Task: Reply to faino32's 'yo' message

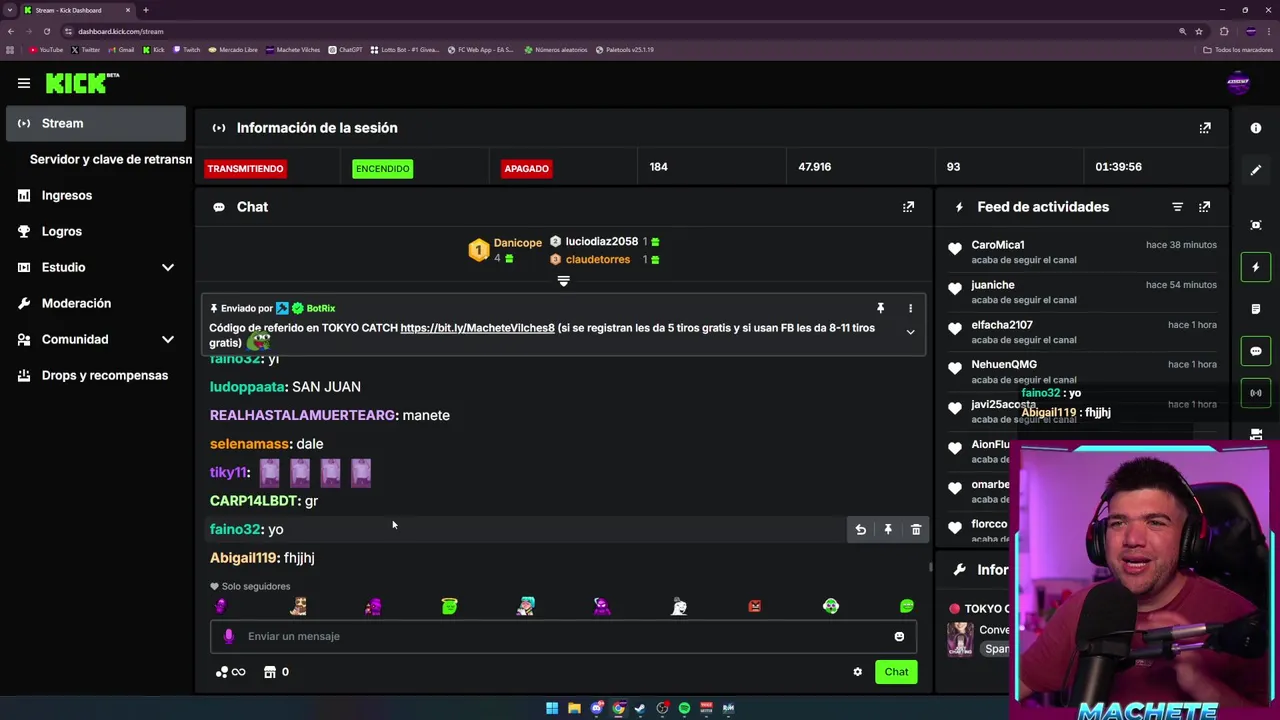Action: click(860, 530)
